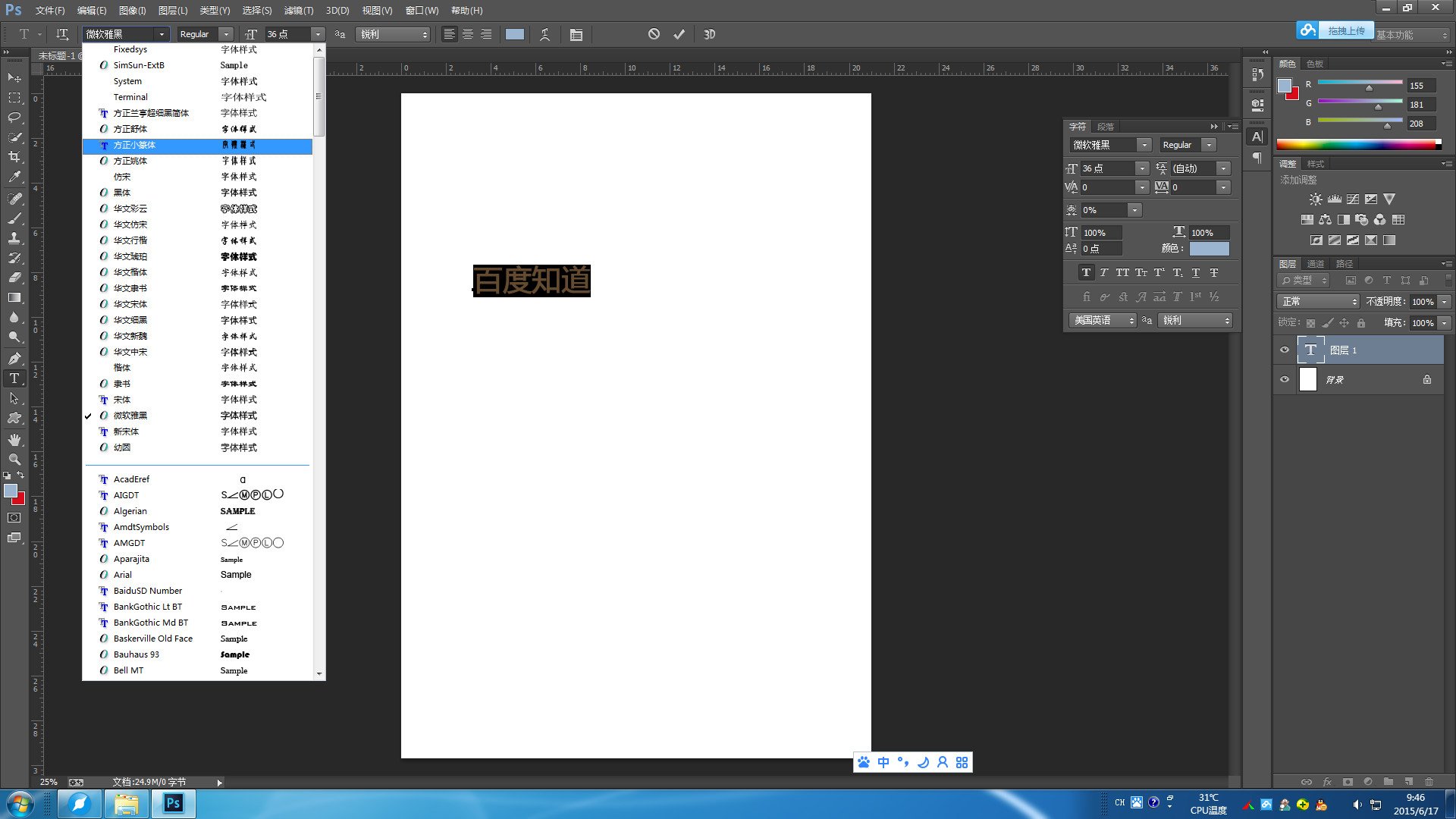Click the 基本功能 workspace button
Screen dimensions: 1456x819
click(1405, 34)
